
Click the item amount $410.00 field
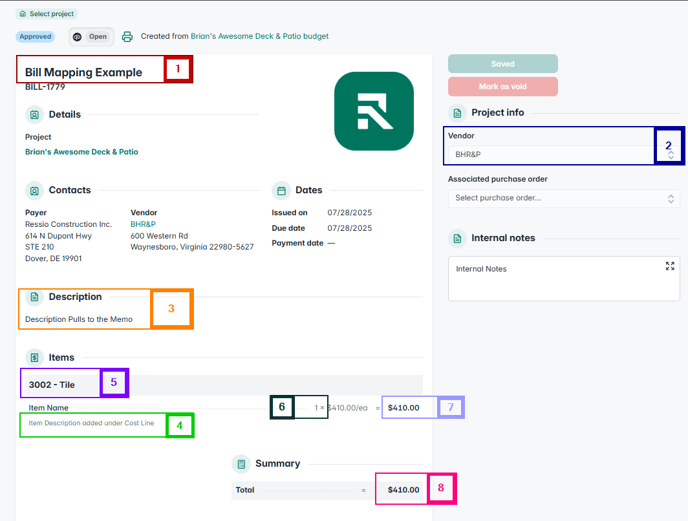point(403,408)
